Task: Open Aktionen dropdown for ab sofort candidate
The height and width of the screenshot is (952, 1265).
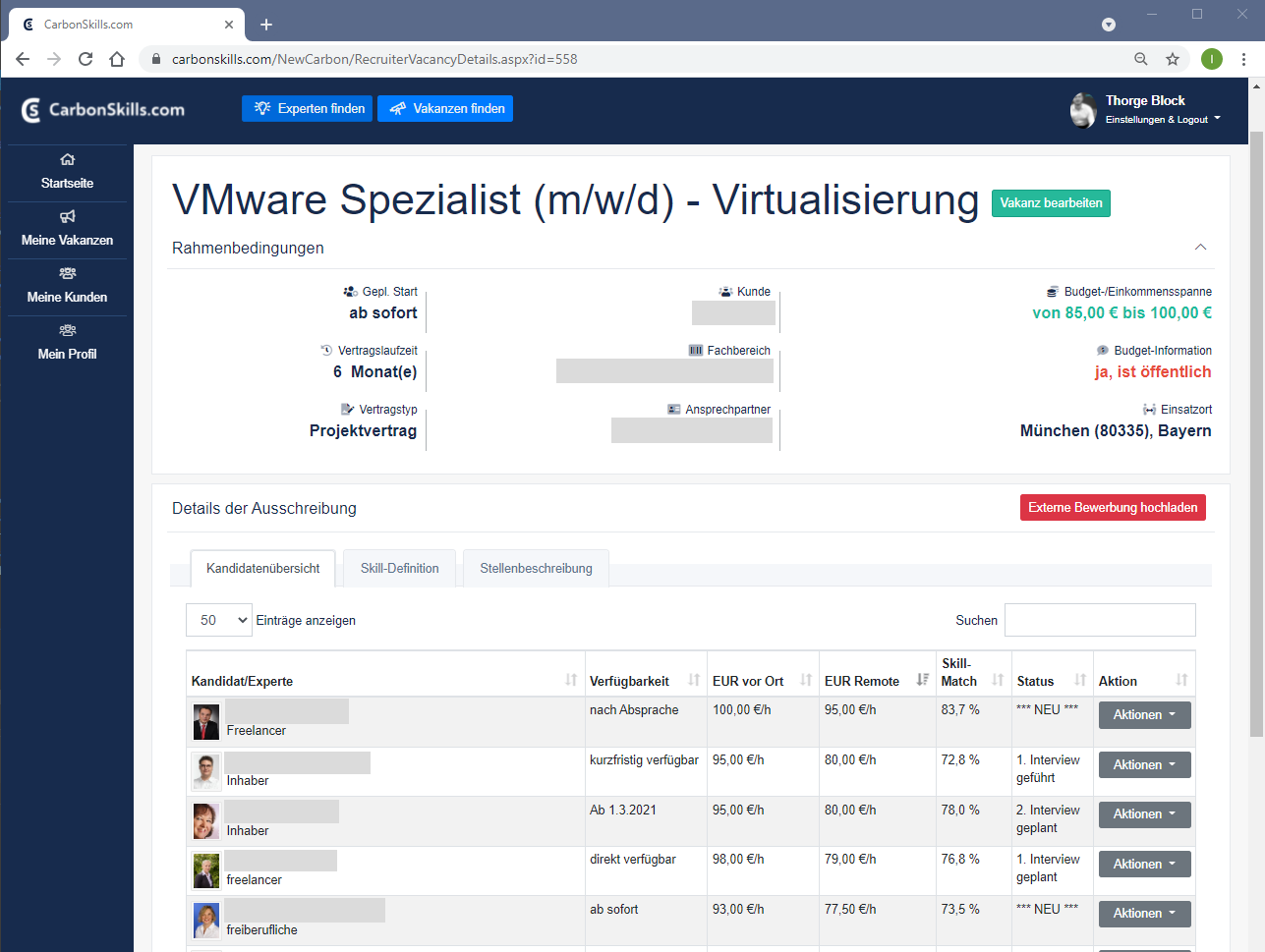Action: point(1144,914)
